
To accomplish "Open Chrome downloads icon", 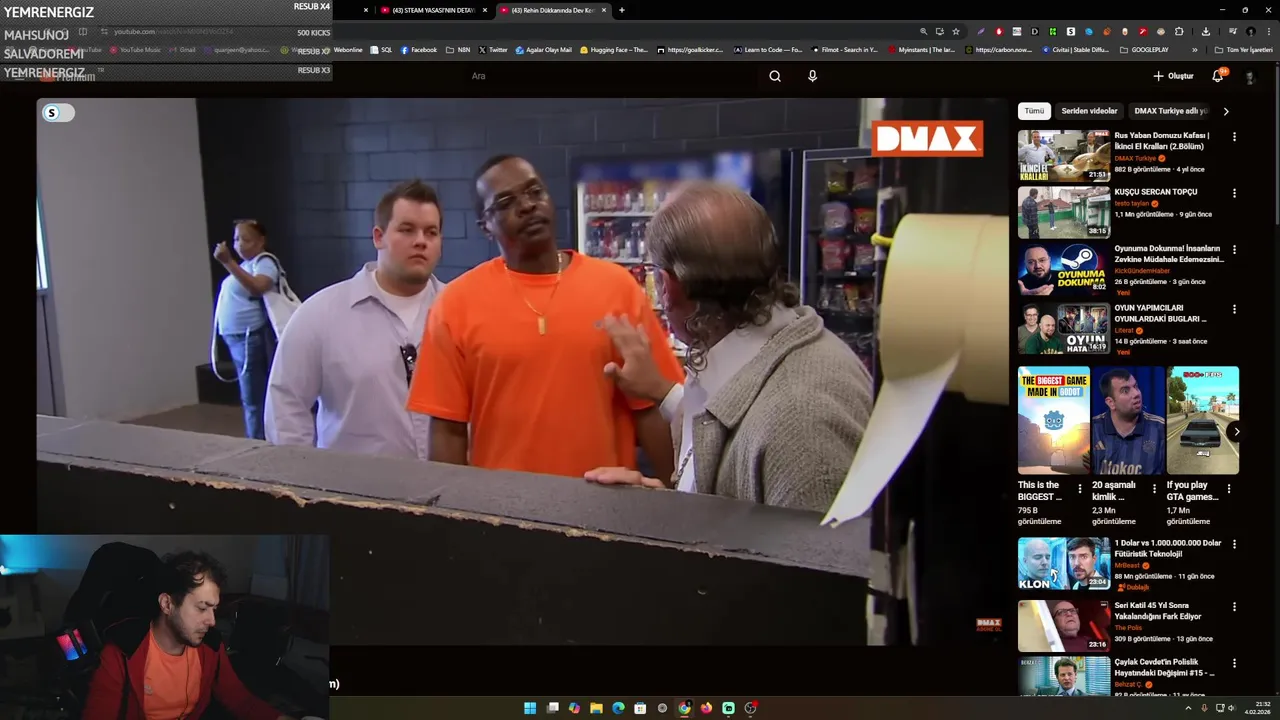I will pyautogui.click(x=1206, y=31).
